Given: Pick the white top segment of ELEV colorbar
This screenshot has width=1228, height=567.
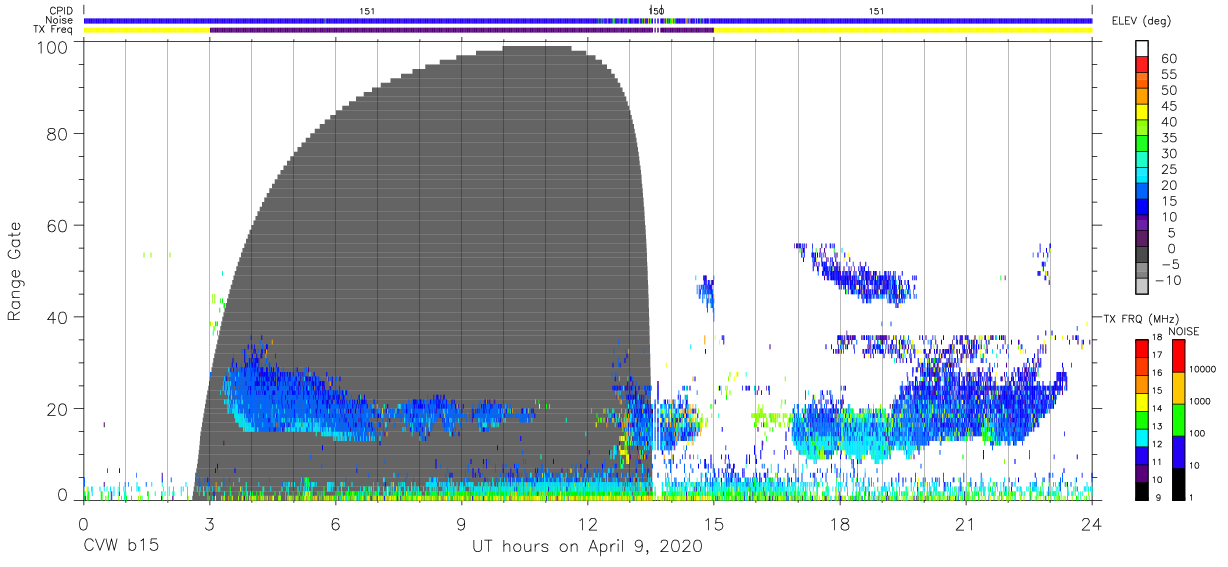Looking at the screenshot, I should tap(1144, 48).
